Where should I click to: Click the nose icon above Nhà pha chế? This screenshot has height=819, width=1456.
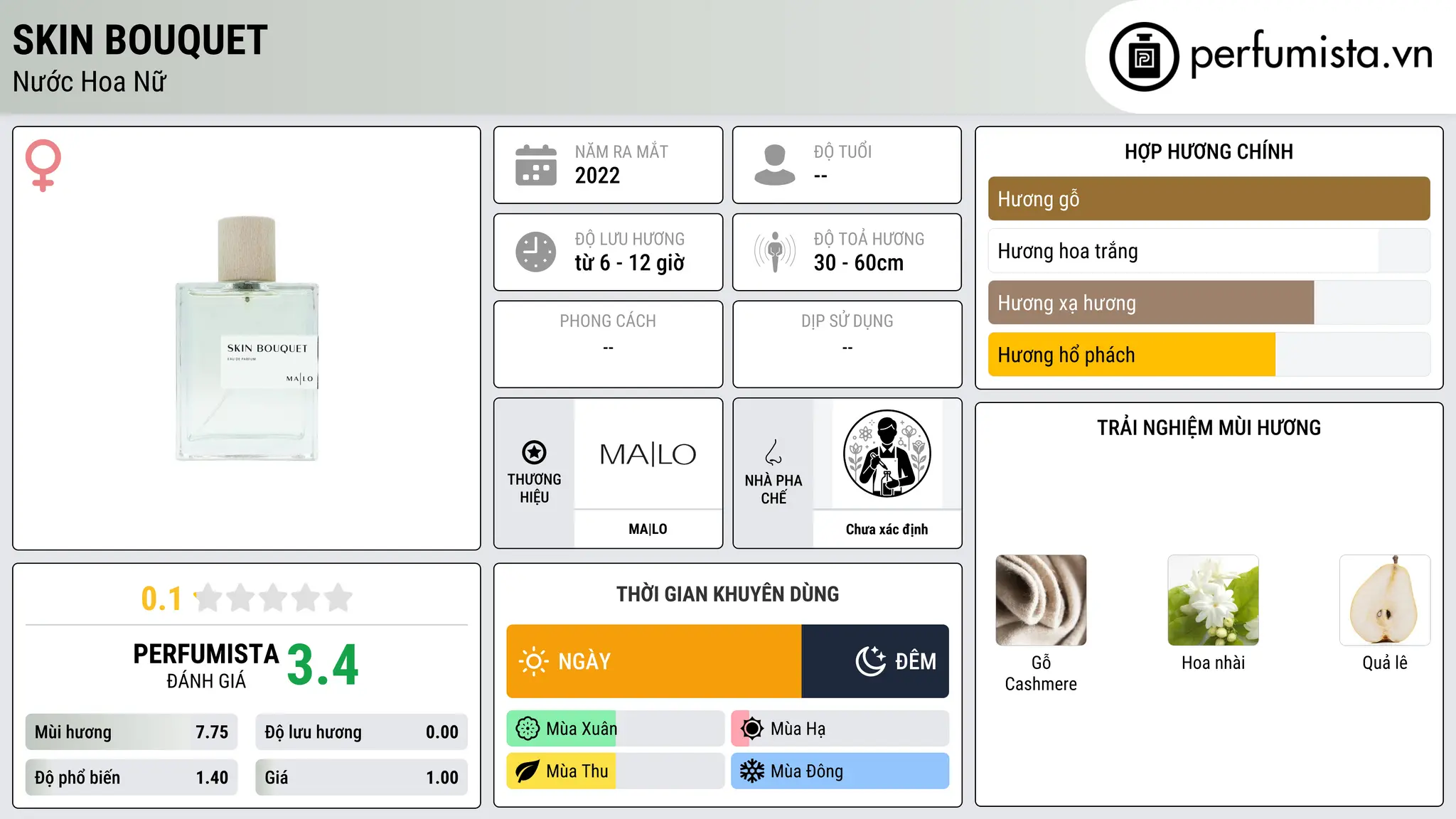773,452
